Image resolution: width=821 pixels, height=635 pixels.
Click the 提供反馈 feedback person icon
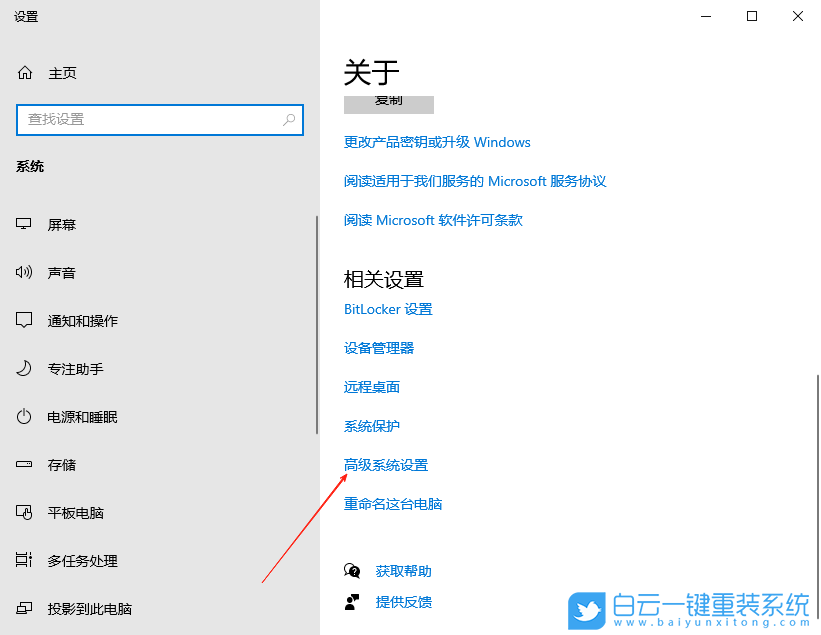coord(352,603)
